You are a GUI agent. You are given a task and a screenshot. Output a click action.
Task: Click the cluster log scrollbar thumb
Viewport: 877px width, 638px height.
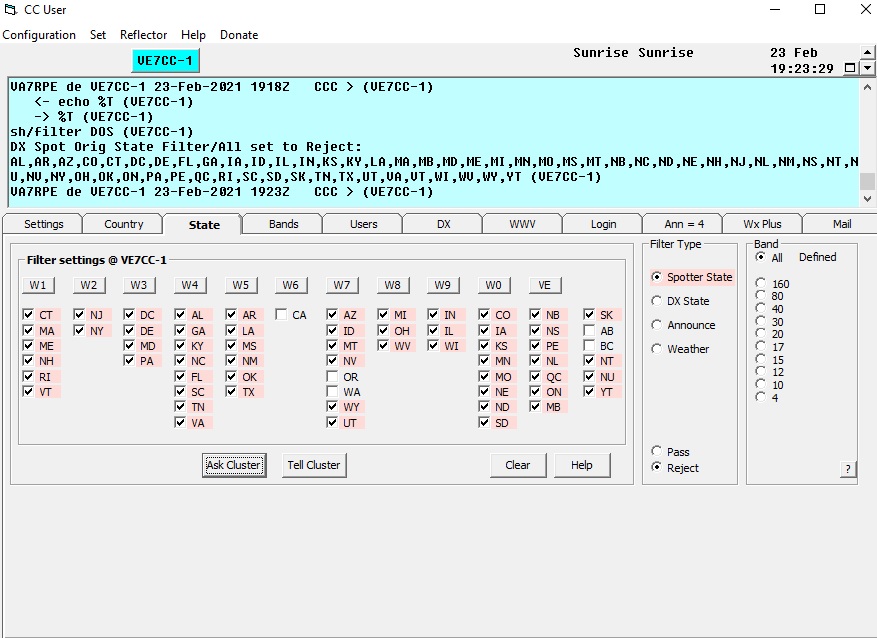tap(867, 182)
